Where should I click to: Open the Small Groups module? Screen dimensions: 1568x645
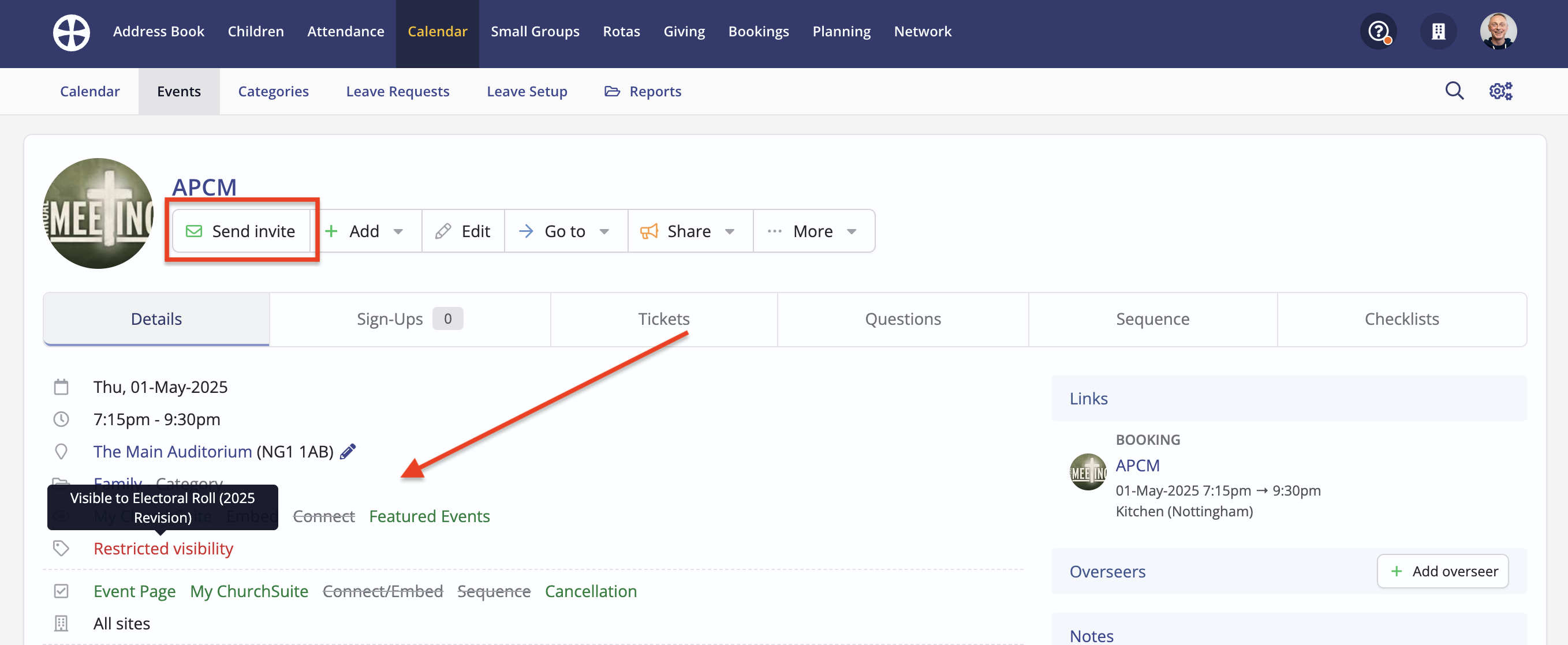pyautogui.click(x=535, y=32)
